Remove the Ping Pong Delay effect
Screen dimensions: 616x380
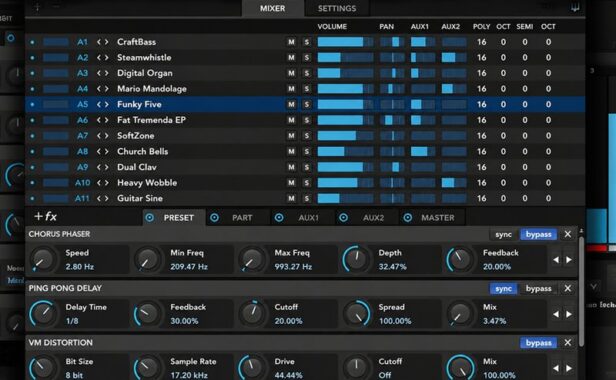(568, 288)
